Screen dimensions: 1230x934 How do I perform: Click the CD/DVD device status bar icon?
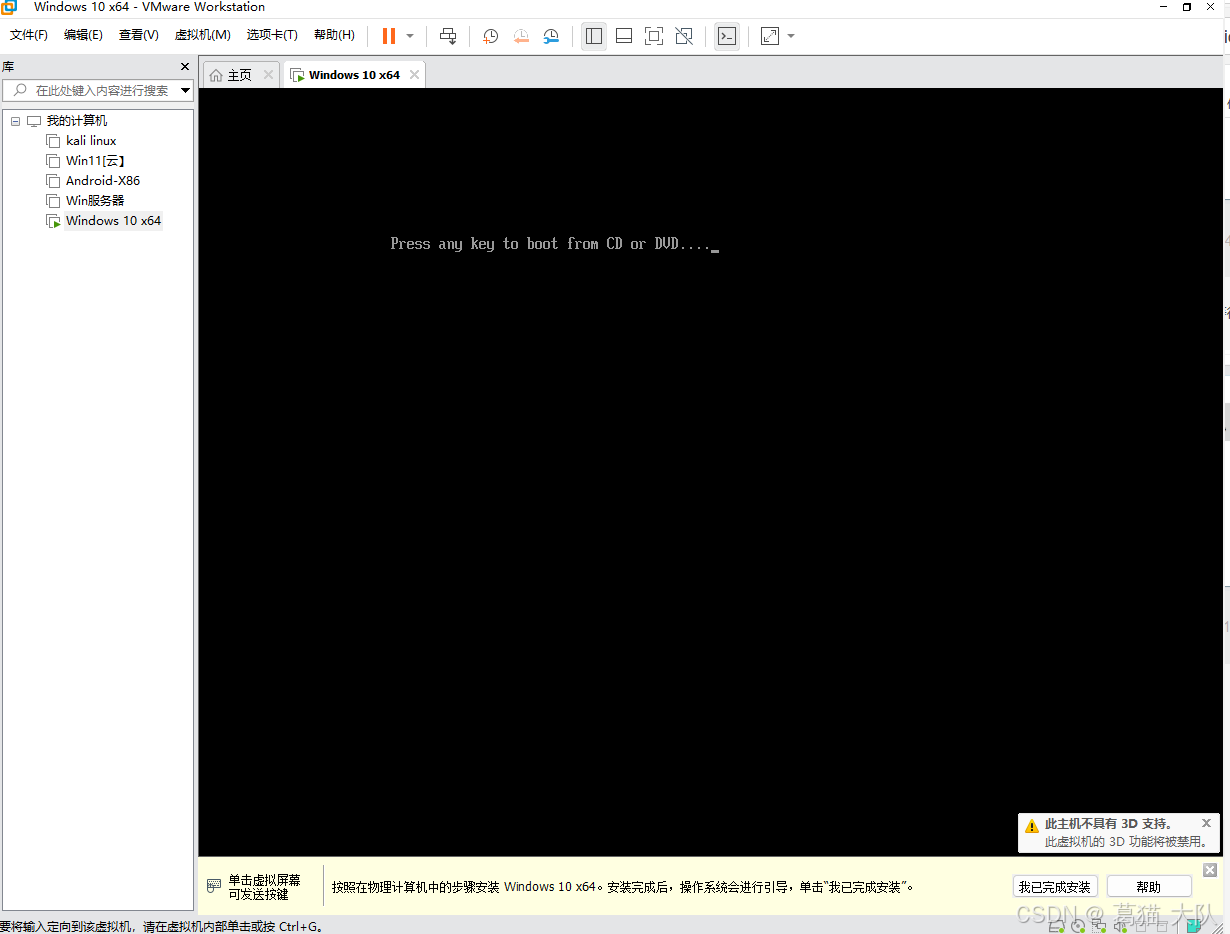coord(1078,927)
